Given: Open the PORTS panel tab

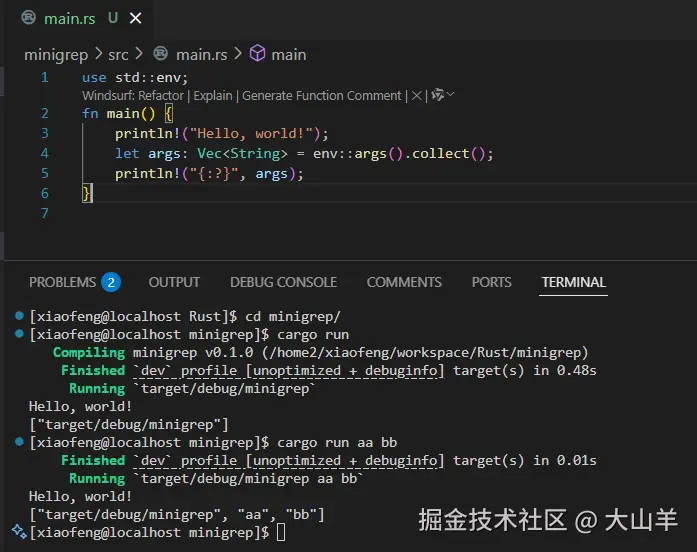Looking at the screenshot, I should pyautogui.click(x=491, y=282).
